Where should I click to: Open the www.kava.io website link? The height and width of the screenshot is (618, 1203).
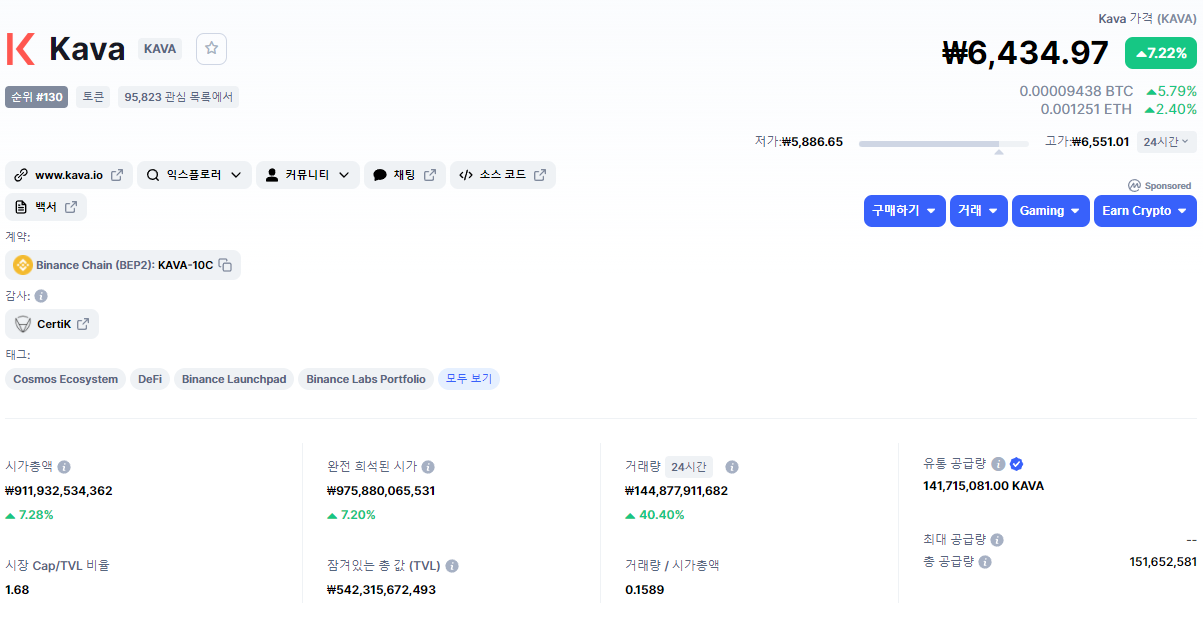point(69,175)
